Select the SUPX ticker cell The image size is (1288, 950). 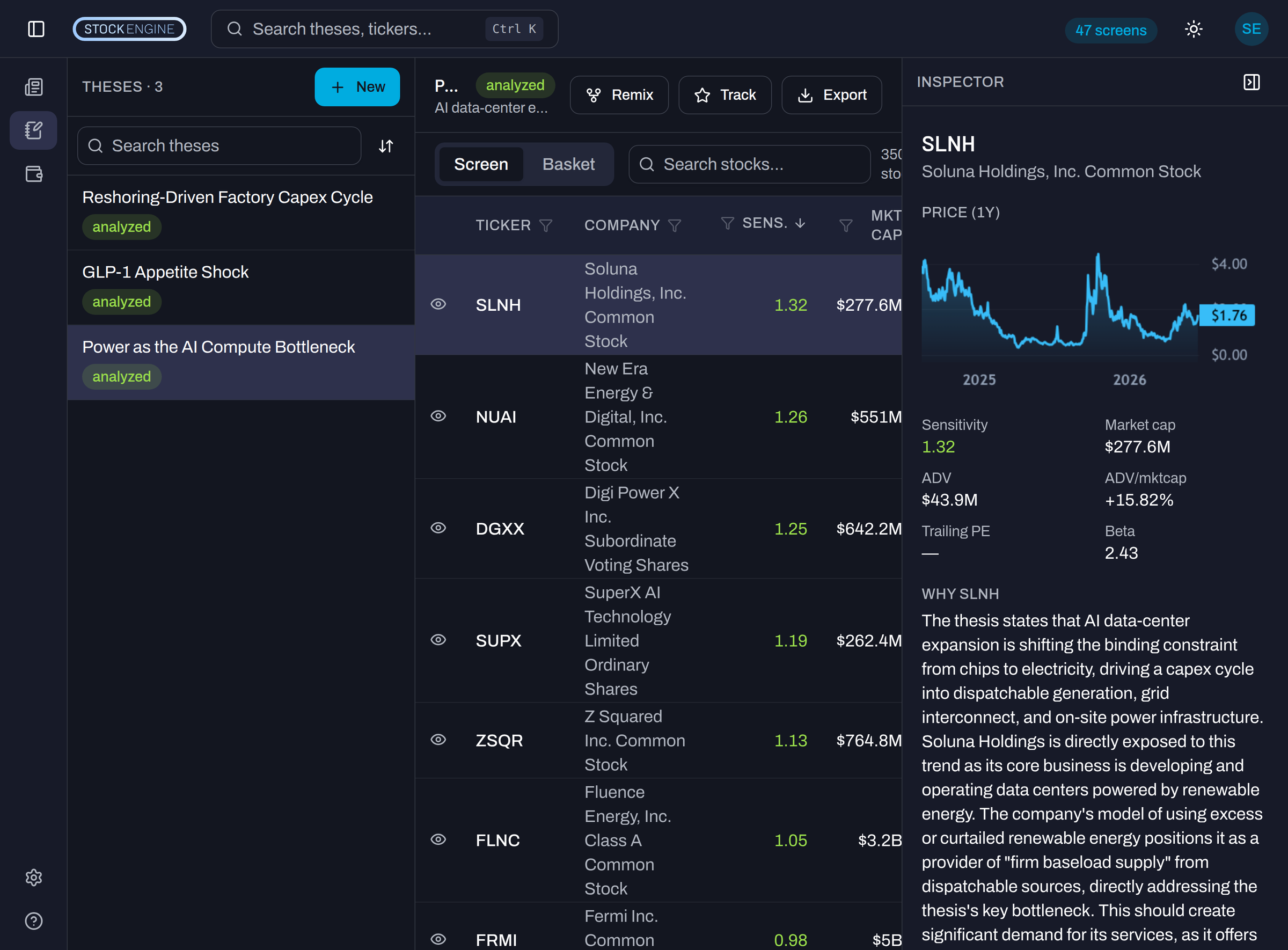pyautogui.click(x=498, y=641)
